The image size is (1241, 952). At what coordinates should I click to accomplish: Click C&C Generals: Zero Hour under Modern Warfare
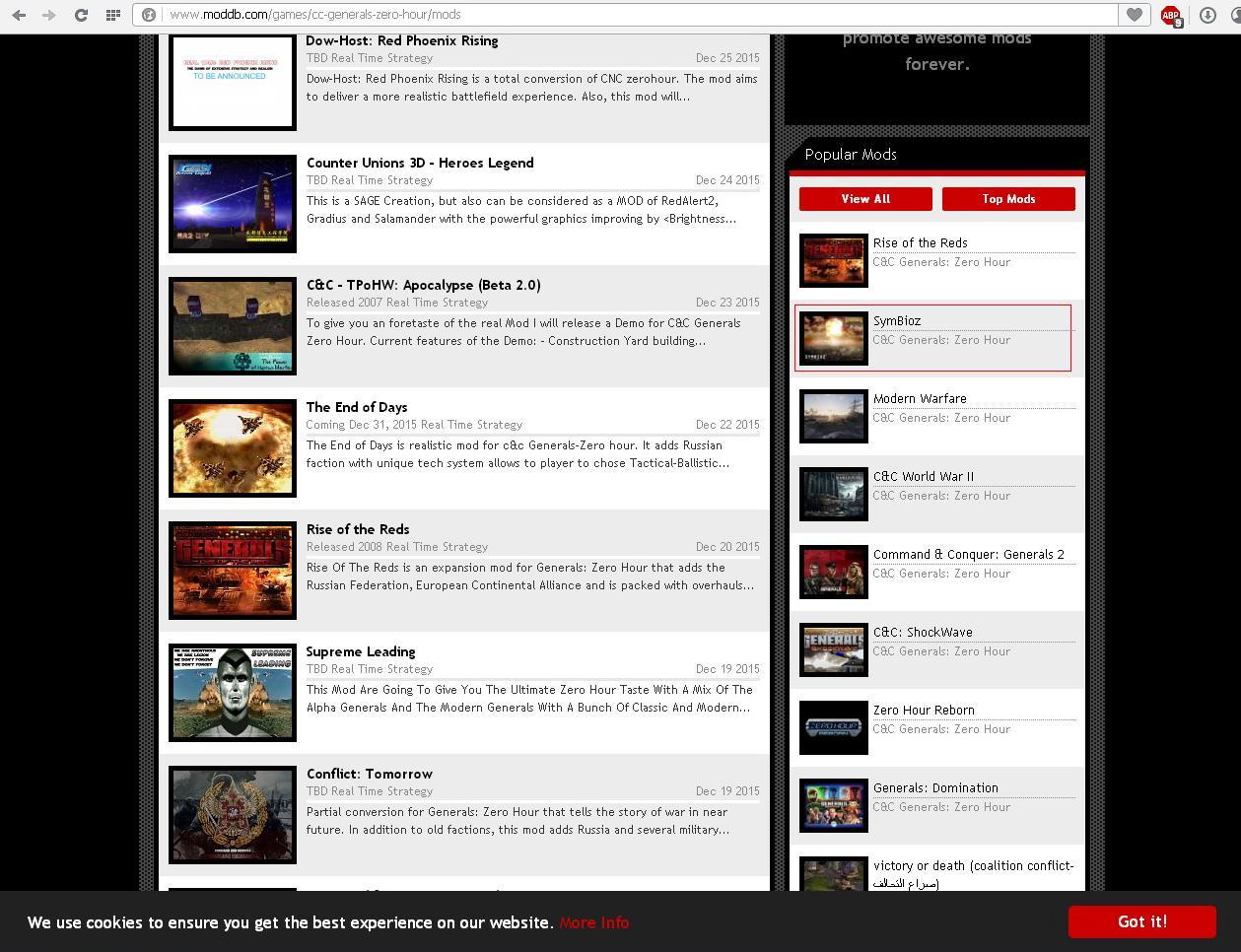(941, 418)
